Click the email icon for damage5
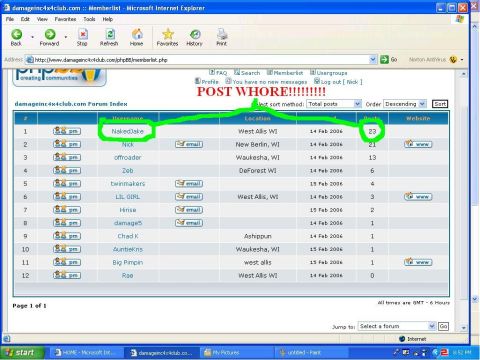This screenshot has height=360, width=480. tap(189, 223)
